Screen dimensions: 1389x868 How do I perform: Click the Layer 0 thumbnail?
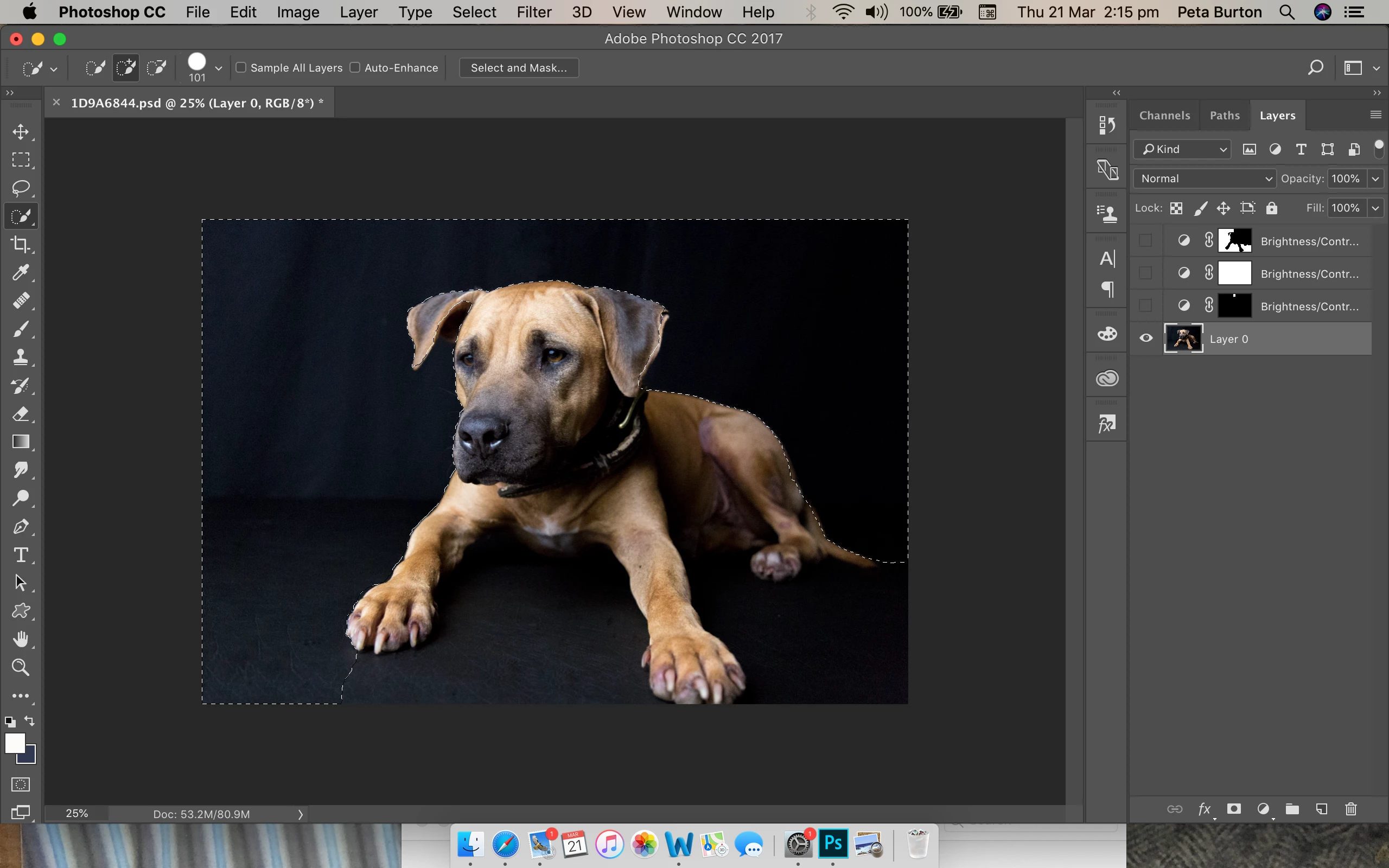coord(1183,338)
